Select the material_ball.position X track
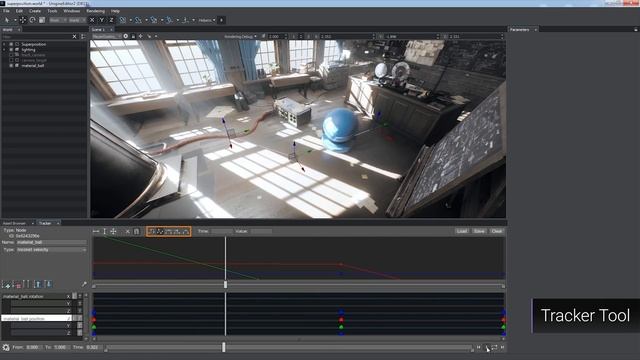 36,318
